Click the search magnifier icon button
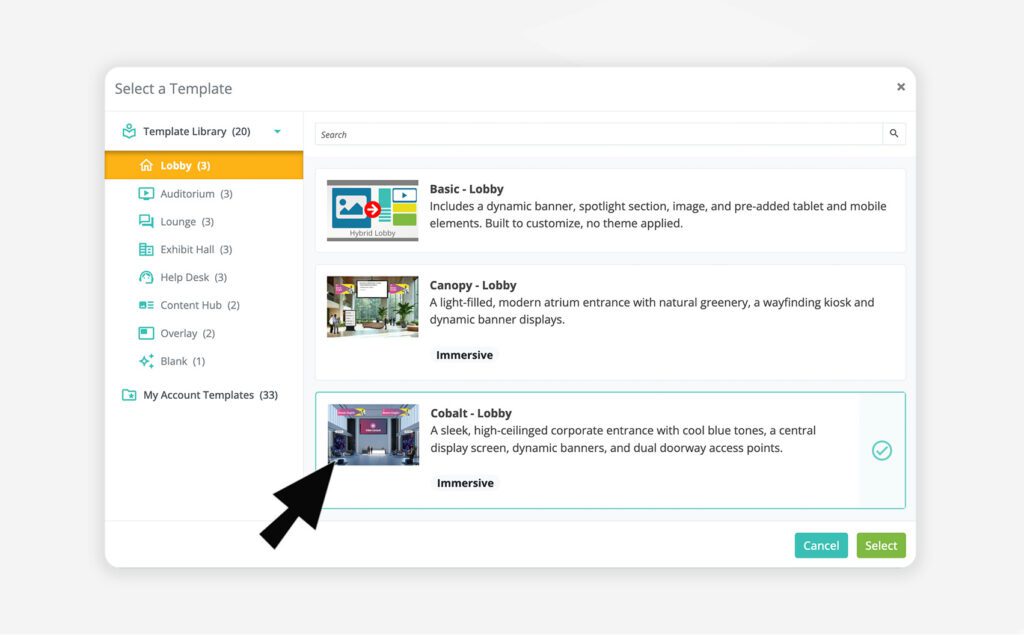 pyautogui.click(x=893, y=134)
